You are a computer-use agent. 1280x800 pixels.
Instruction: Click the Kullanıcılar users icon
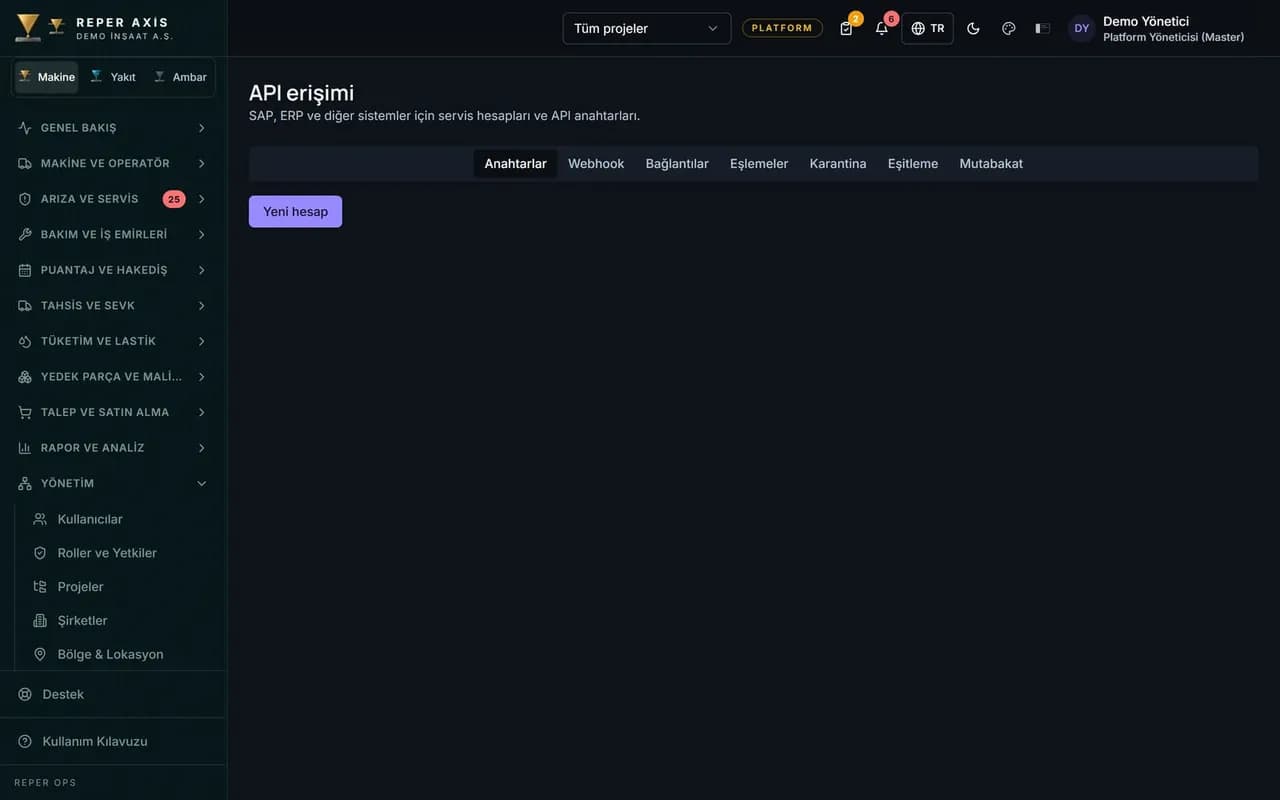click(x=40, y=519)
